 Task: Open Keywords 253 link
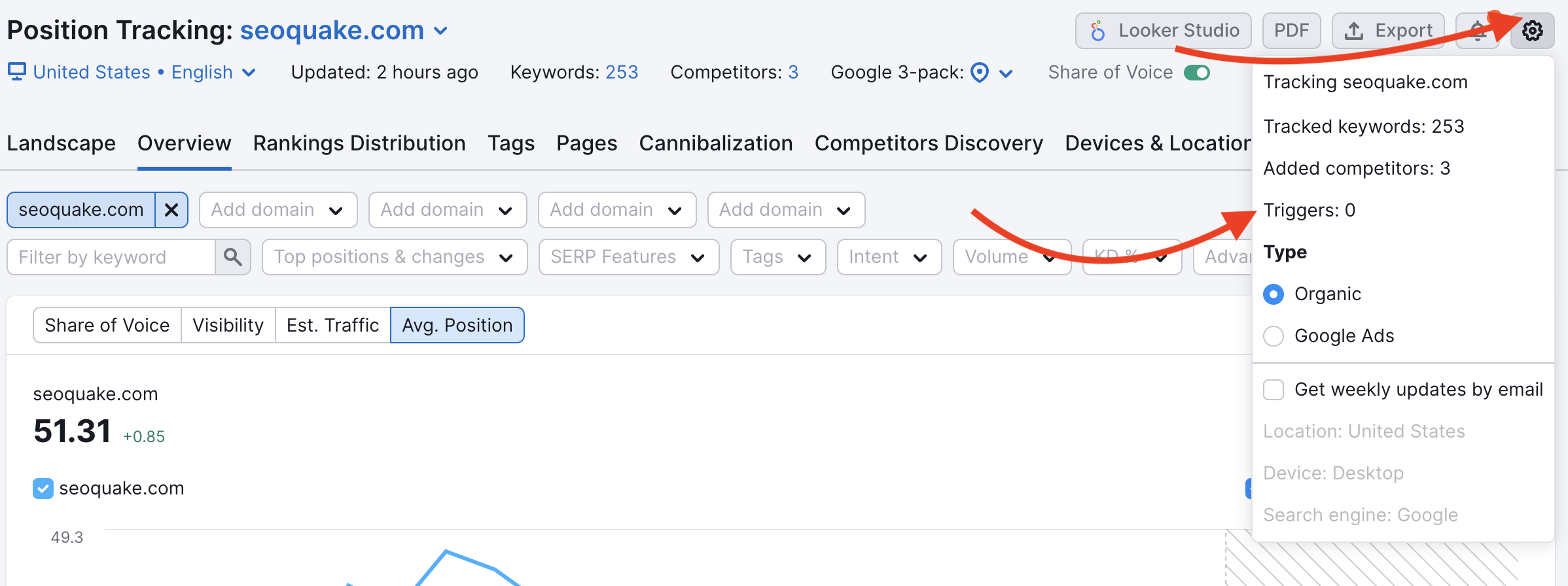(x=621, y=72)
